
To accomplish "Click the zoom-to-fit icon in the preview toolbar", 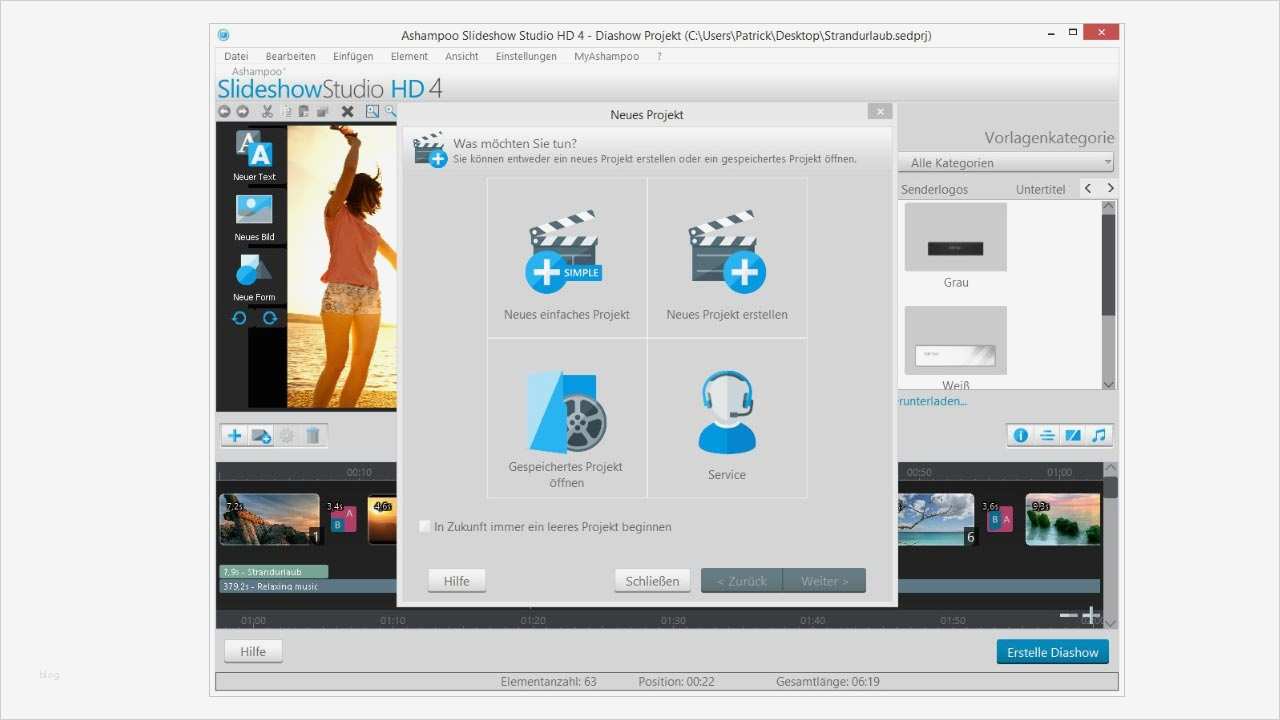I will coord(373,112).
